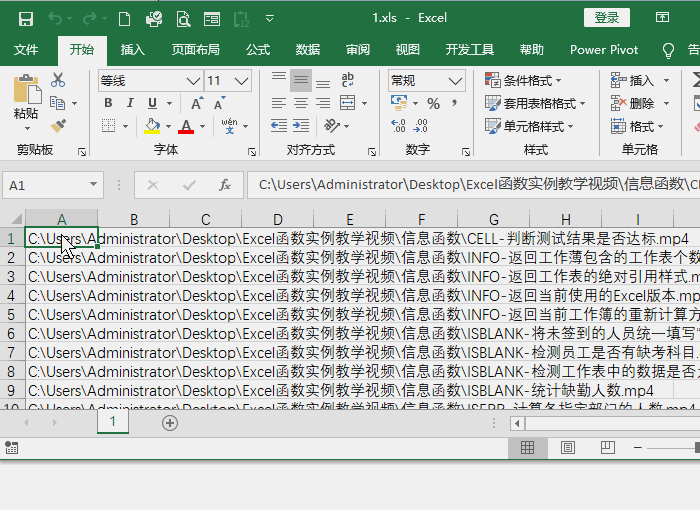700x510 pixels.
Task: Click the Percent Style icon
Action: (433, 103)
